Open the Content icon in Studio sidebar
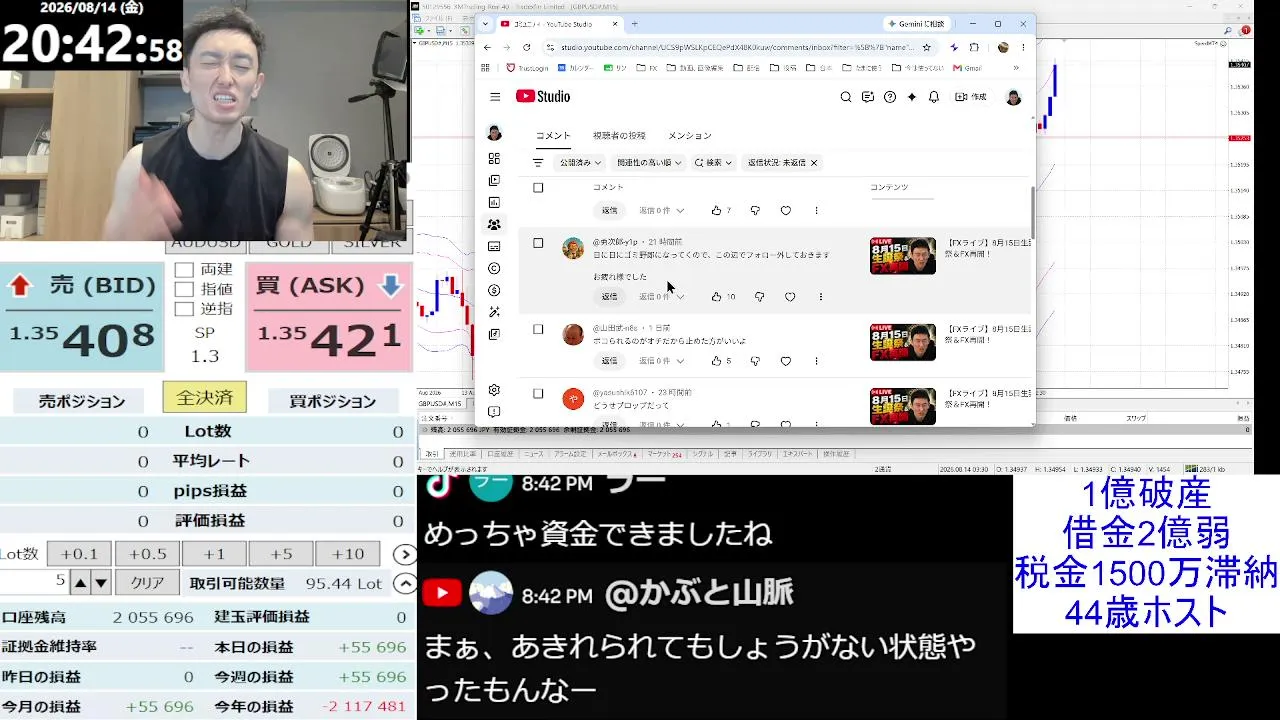The height and width of the screenshot is (720, 1280). [494, 181]
